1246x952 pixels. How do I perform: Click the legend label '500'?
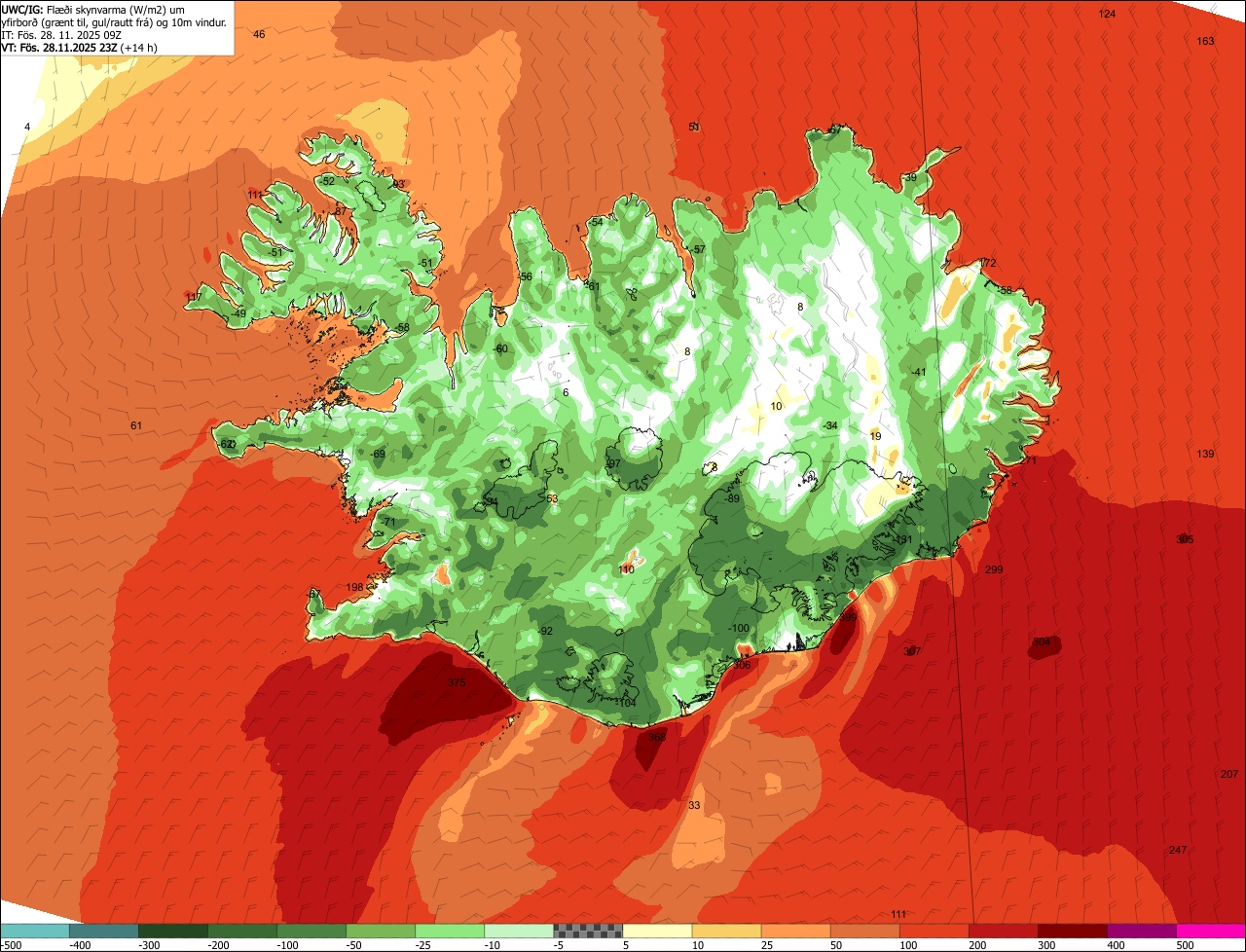click(x=1184, y=945)
